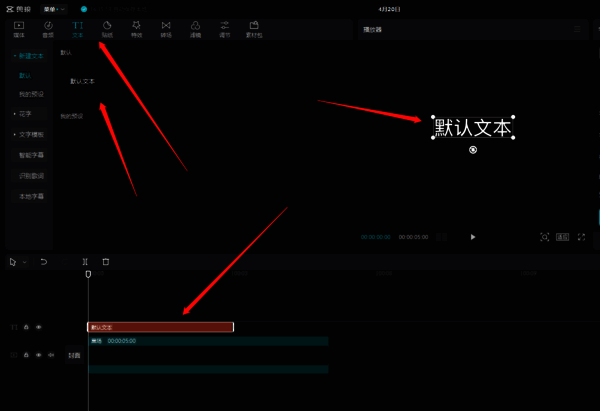600x411 pixels.
Task: Split the clip at playhead
Action: pos(85,262)
